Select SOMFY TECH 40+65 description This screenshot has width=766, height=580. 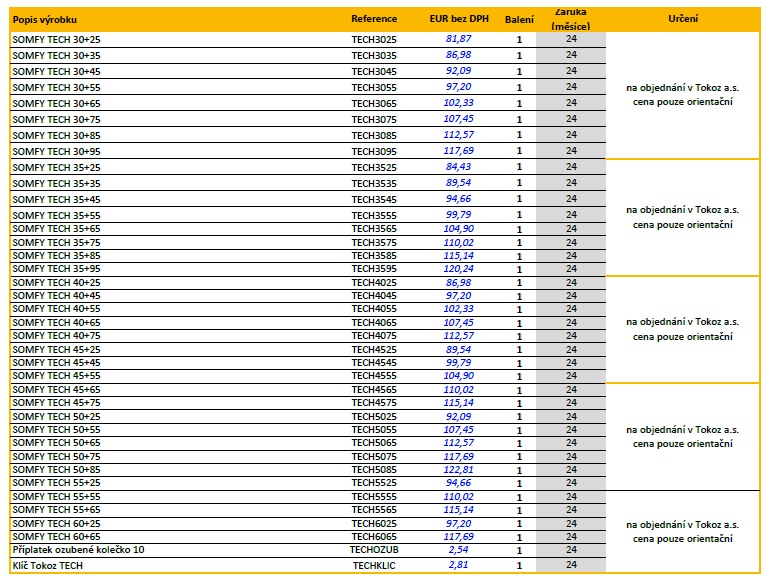click(56, 323)
